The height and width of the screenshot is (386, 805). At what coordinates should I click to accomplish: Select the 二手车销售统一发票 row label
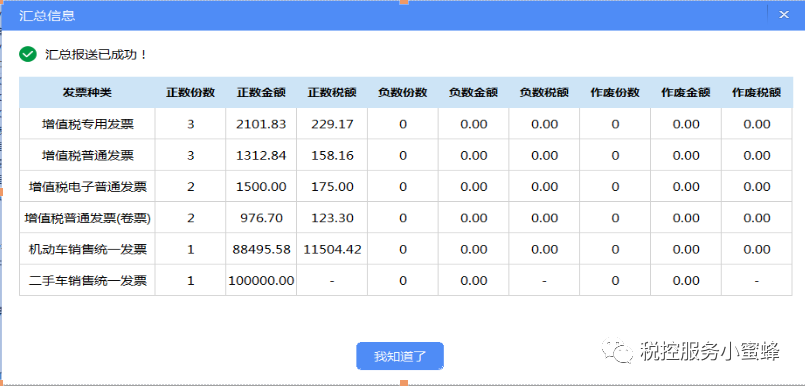click(88, 281)
